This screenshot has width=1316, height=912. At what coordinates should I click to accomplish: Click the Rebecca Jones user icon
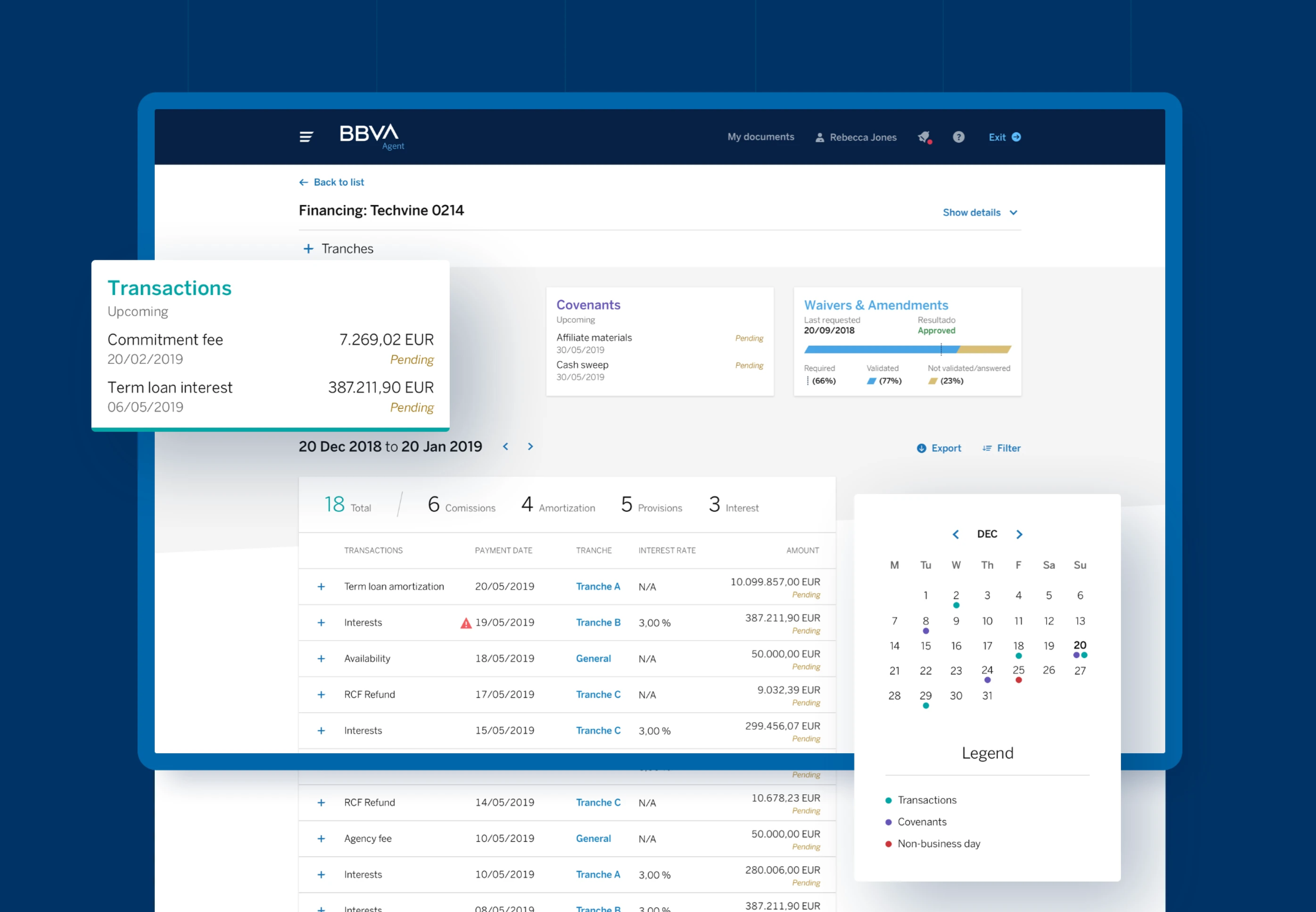click(819, 138)
